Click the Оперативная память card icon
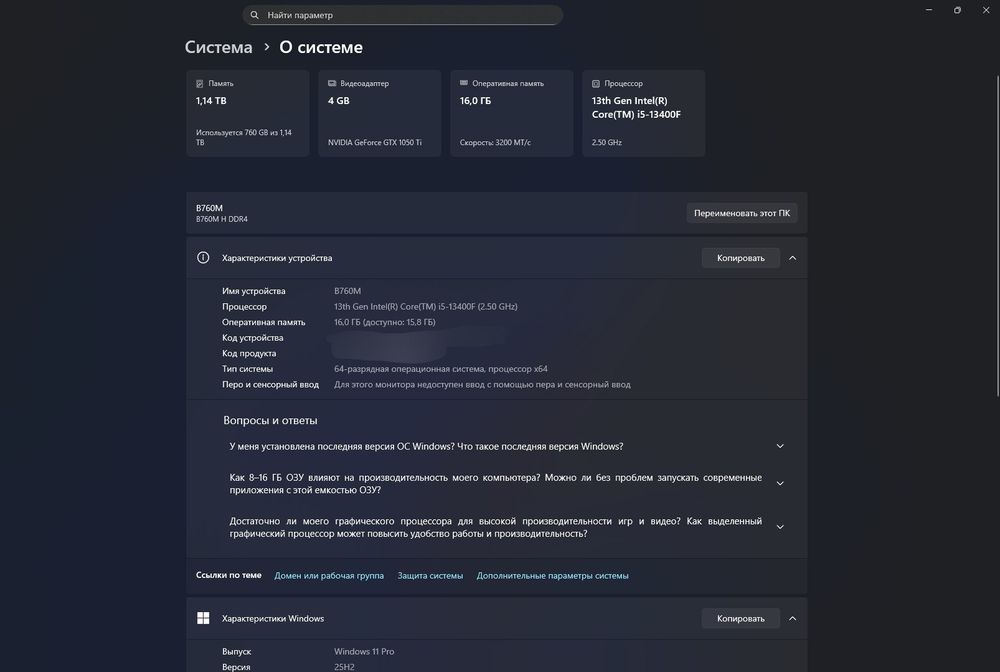The height and width of the screenshot is (672, 1000). (x=464, y=83)
